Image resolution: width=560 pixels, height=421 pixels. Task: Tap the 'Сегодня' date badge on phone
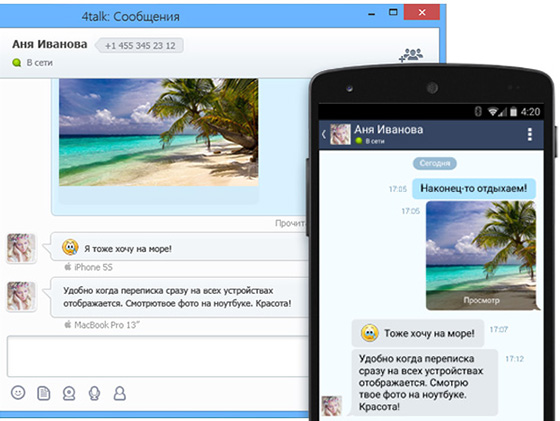point(435,163)
